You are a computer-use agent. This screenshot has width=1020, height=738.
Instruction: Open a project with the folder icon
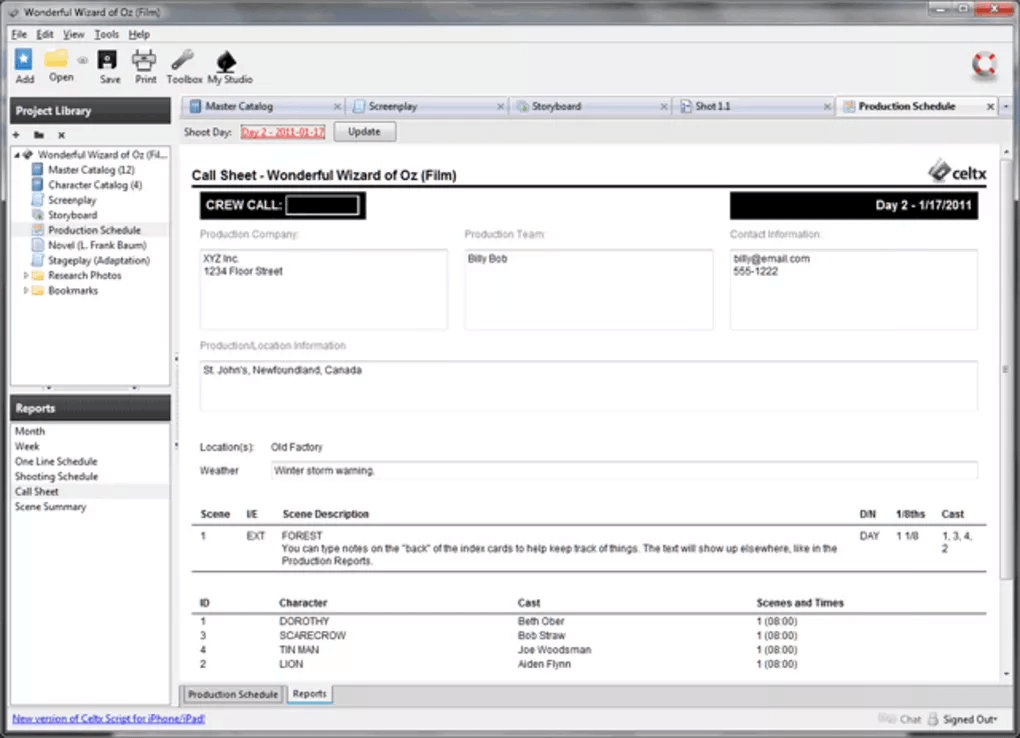click(58, 59)
